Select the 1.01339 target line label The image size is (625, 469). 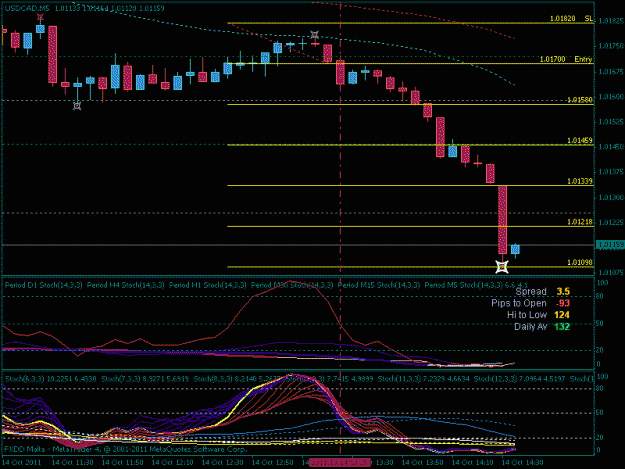tap(580, 181)
